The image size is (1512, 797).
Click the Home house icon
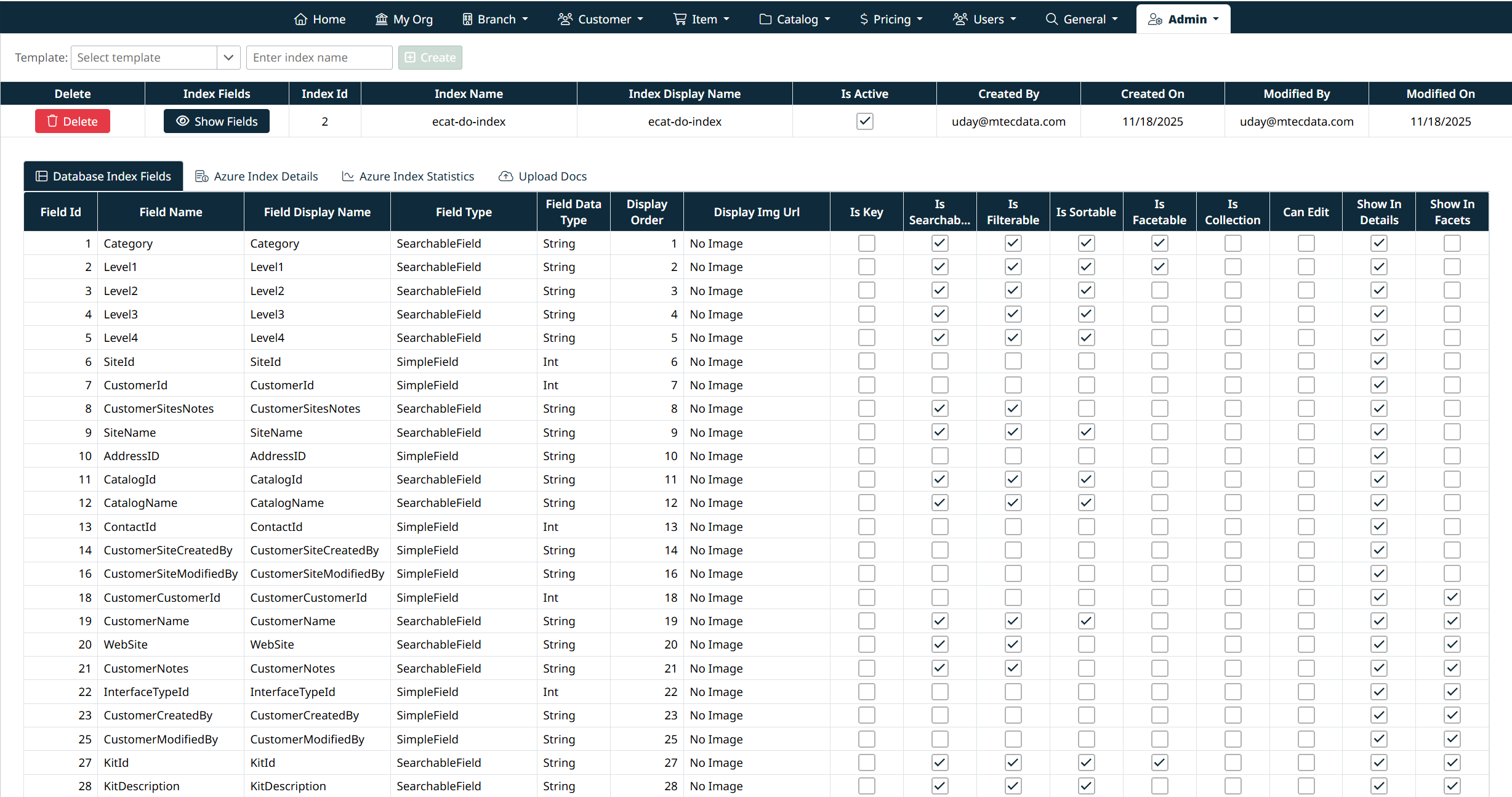point(300,19)
